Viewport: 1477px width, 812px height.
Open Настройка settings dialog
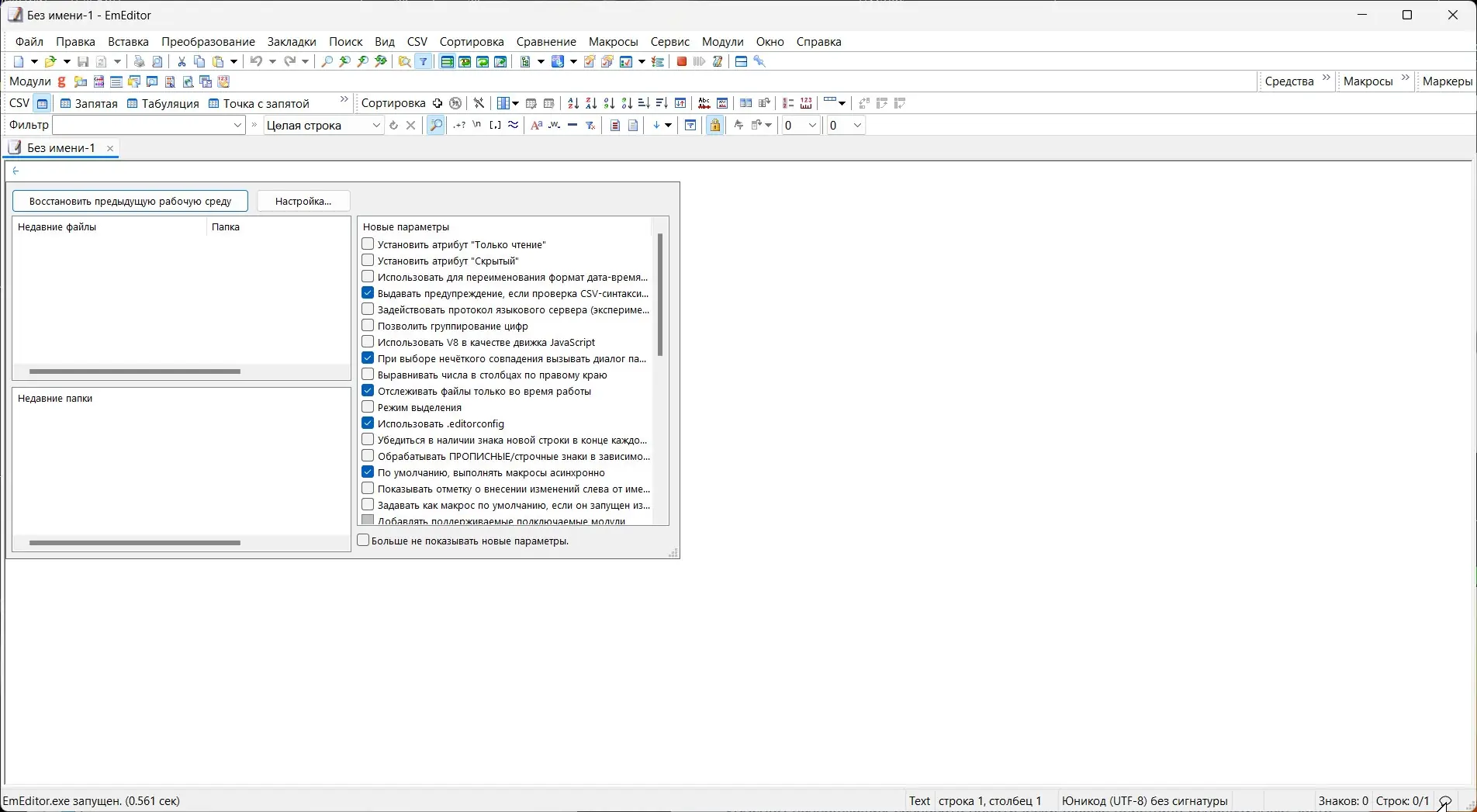[x=303, y=201]
